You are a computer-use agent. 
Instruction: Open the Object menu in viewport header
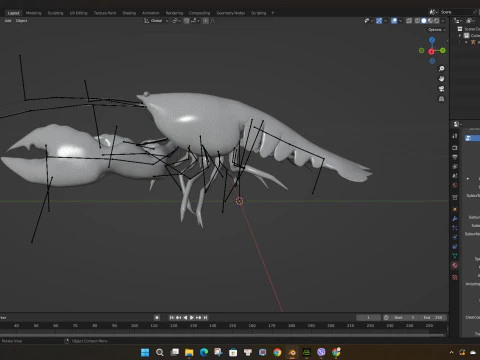(x=21, y=21)
